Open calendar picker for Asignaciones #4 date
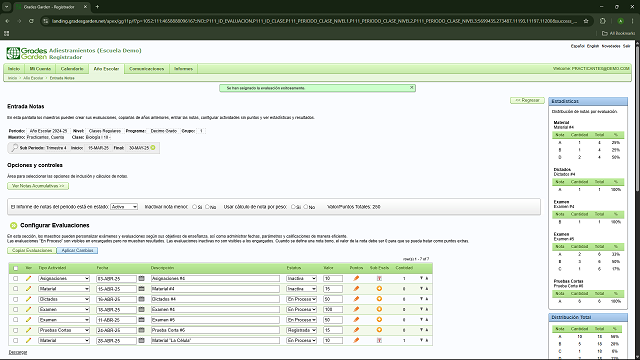The width and height of the screenshot is (640, 360). (141, 278)
